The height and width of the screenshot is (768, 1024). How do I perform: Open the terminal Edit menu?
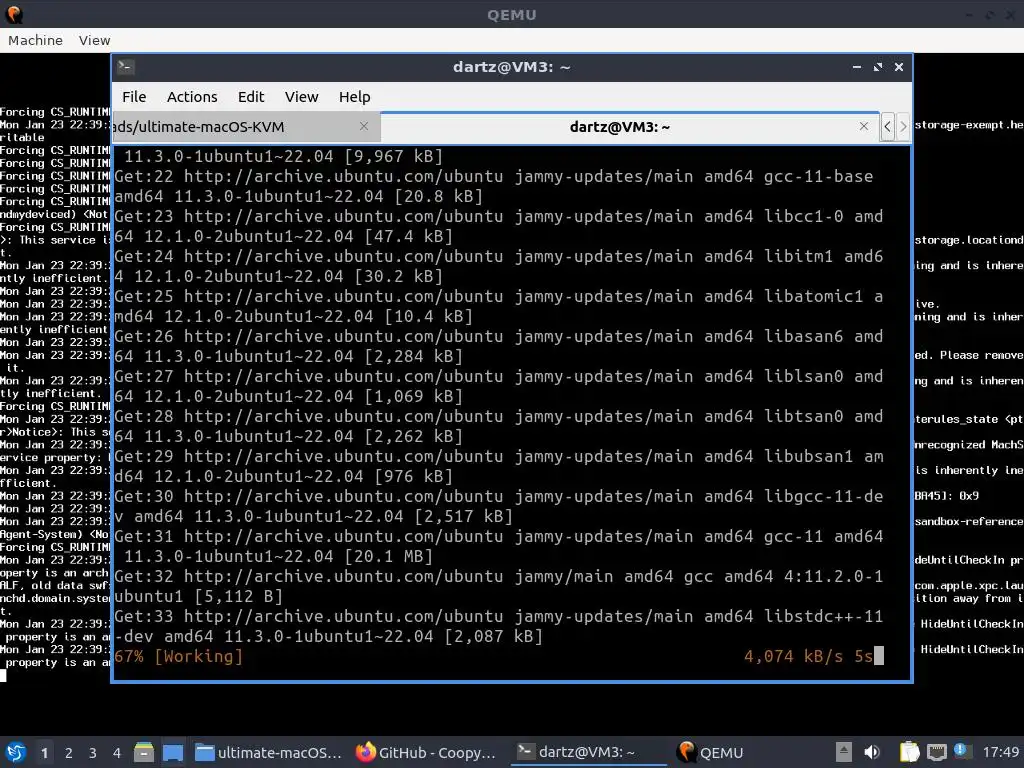click(x=251, y=97)
